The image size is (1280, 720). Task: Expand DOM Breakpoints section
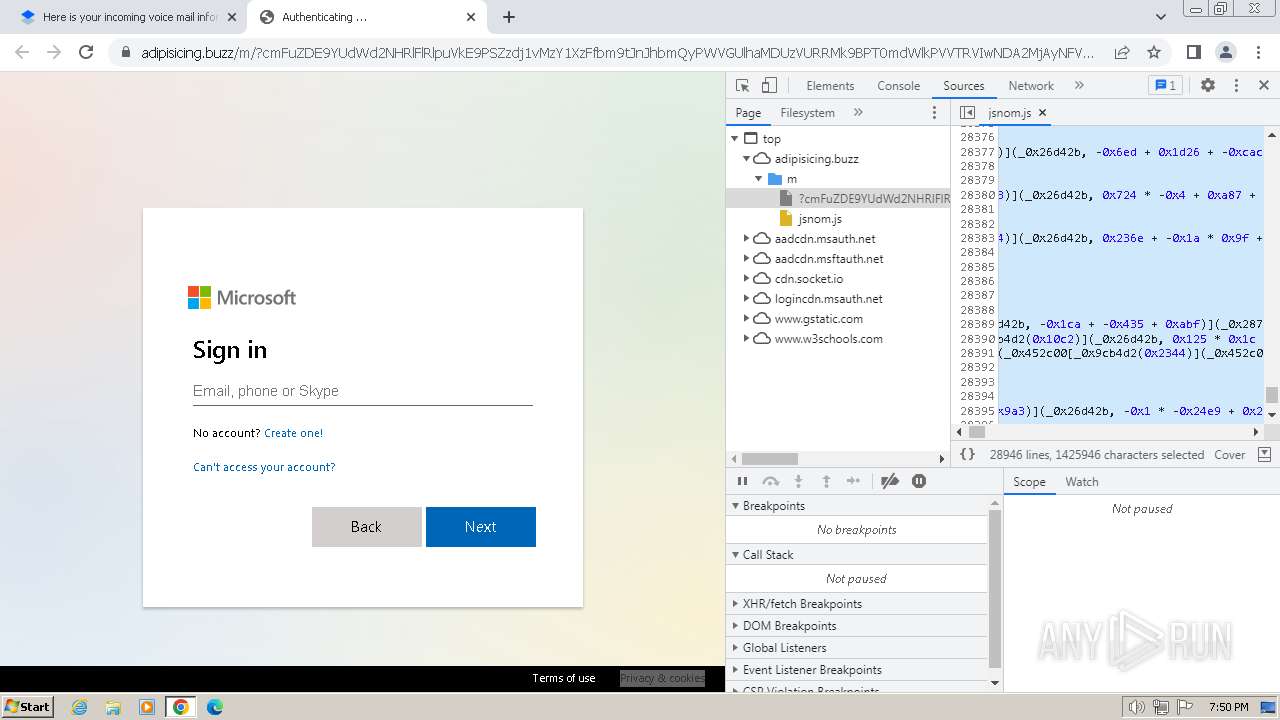click(x=857, y=626)
